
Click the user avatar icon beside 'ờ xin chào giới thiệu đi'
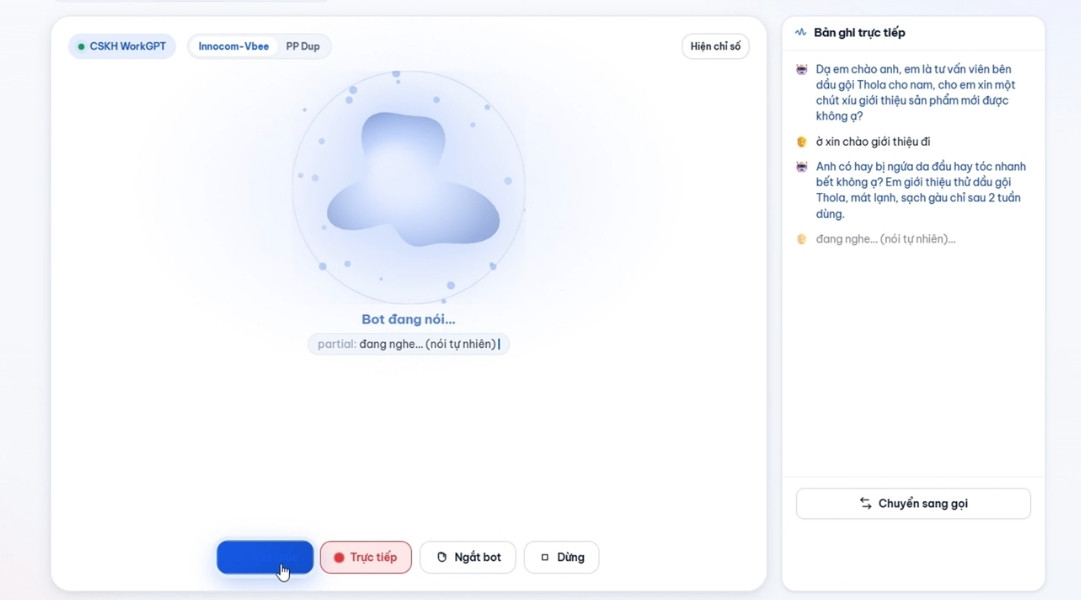(x=802, y=142)
